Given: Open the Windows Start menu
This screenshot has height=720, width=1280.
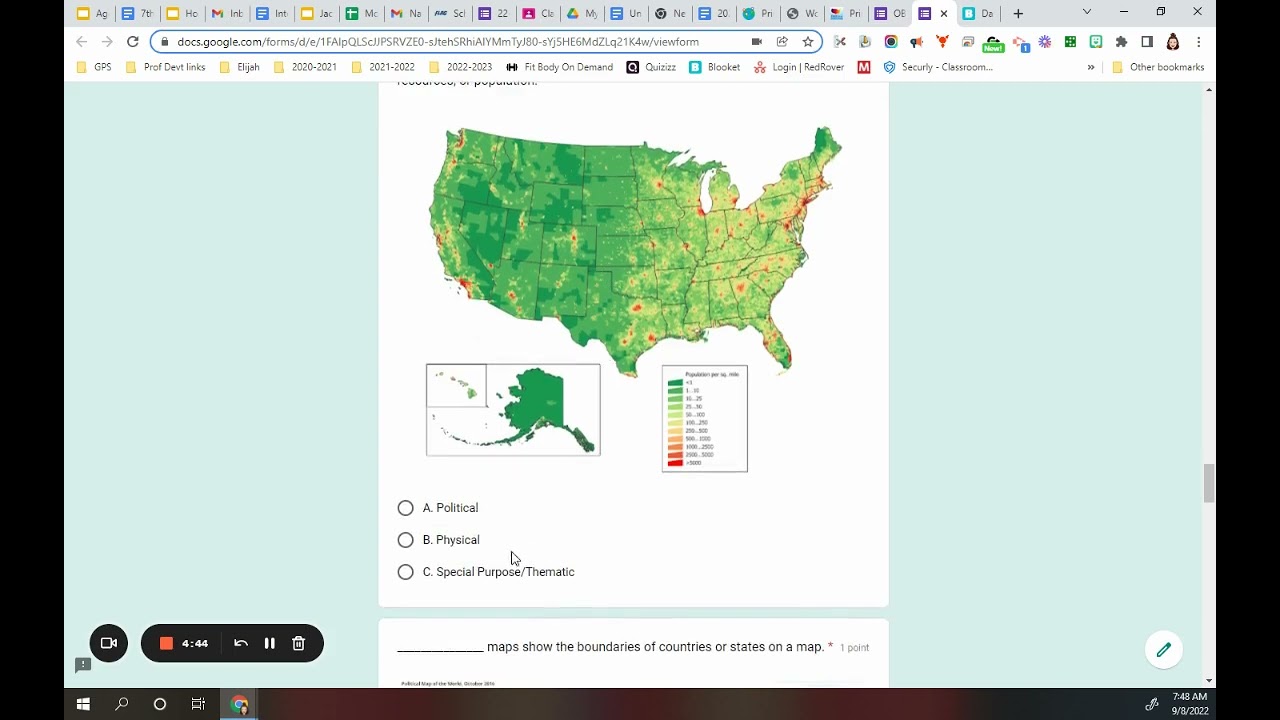Looking at the screenshot, I should (83, 704).
